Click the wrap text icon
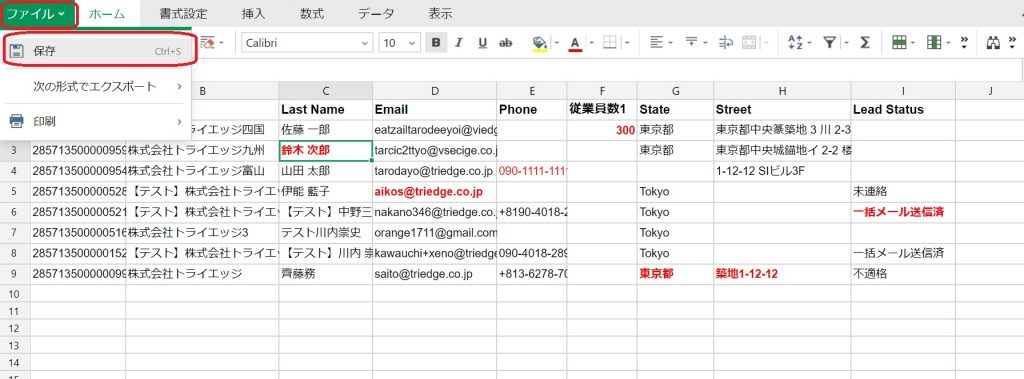Image resolution: width=1024 pixels, height=379 pixels. (726, 42)
